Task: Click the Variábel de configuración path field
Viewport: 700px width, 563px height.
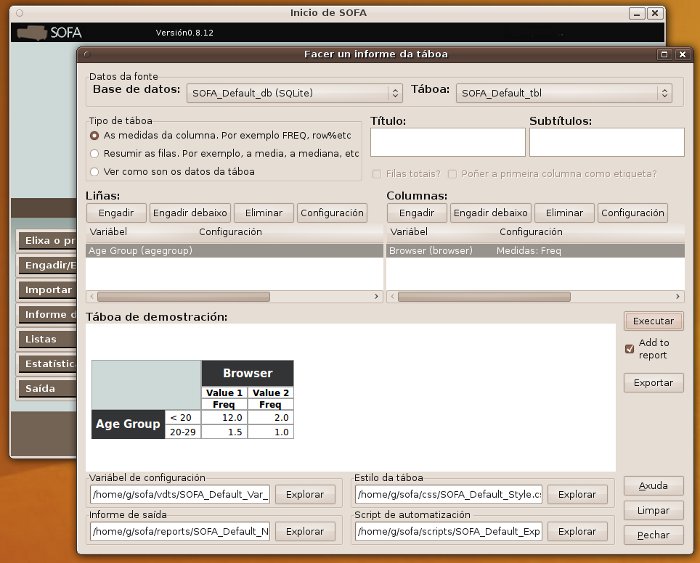Action: (x=180, y=495)
